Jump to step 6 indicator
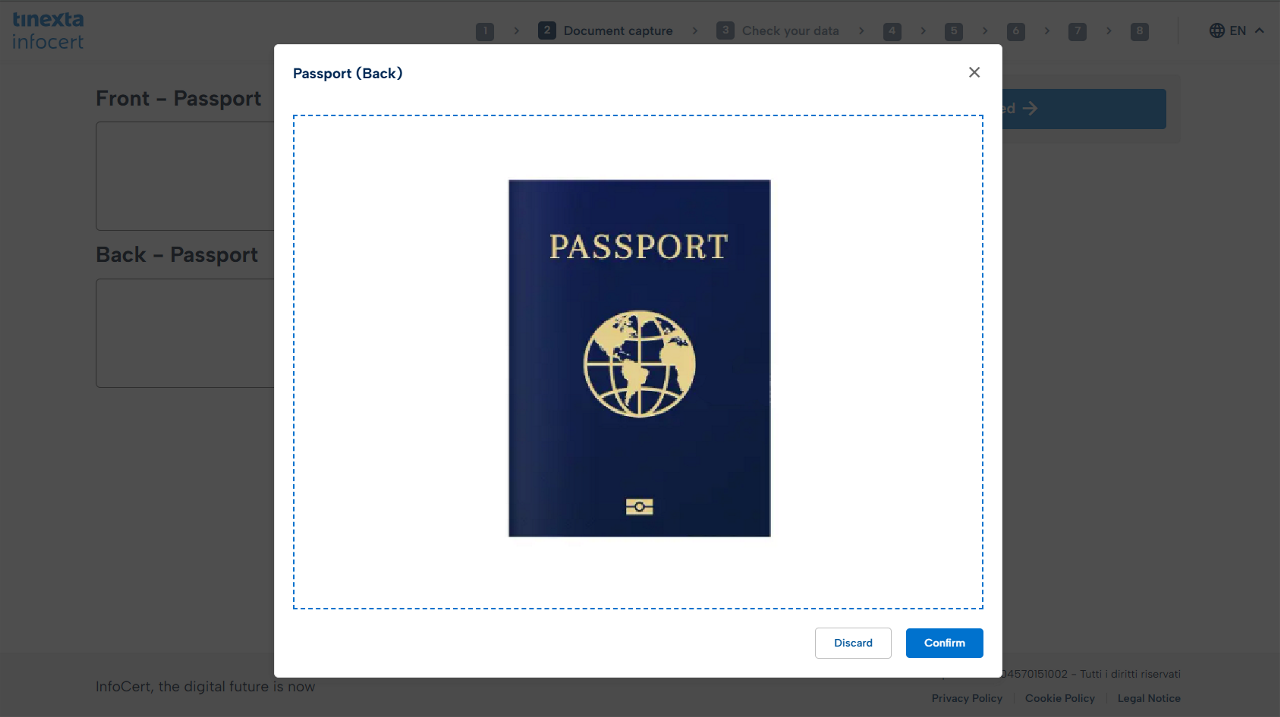Screen dimensions: 1280x717 click(x=1016, y=31)
